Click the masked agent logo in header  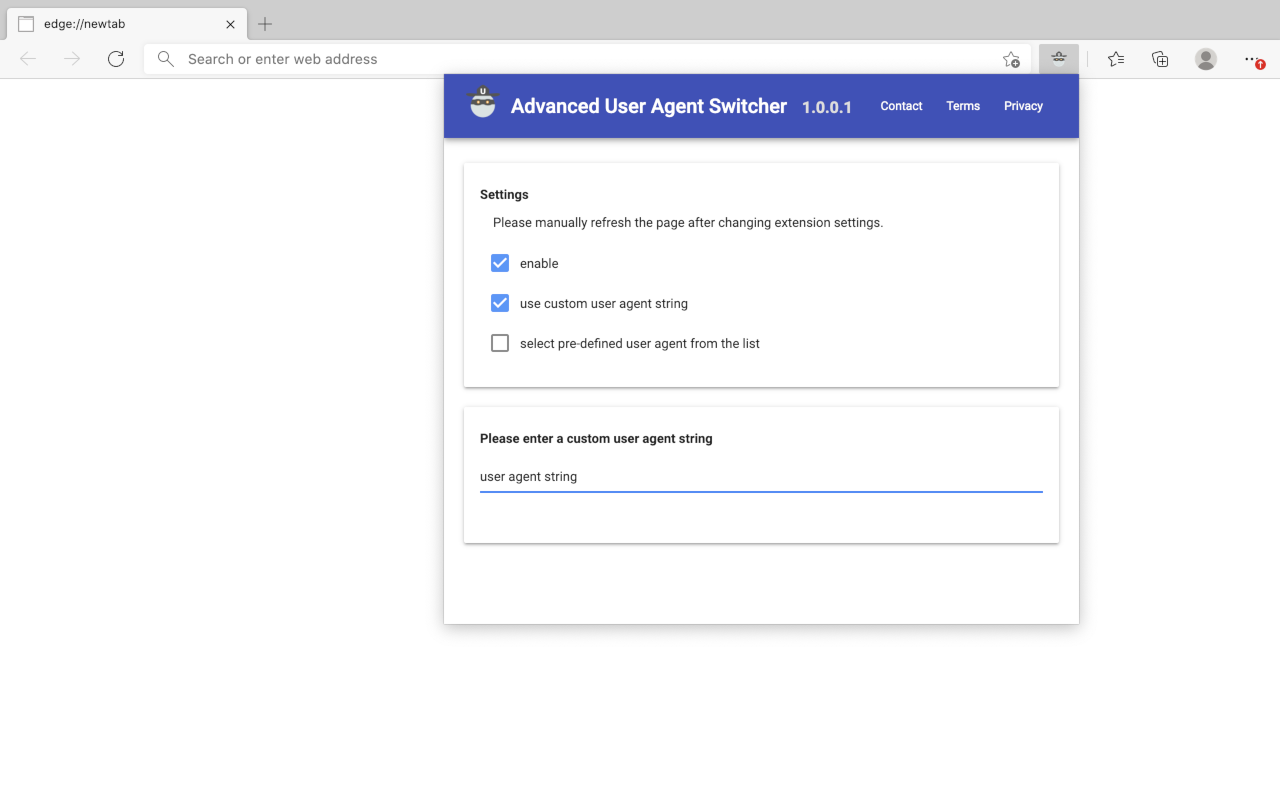tap(483, 103)
